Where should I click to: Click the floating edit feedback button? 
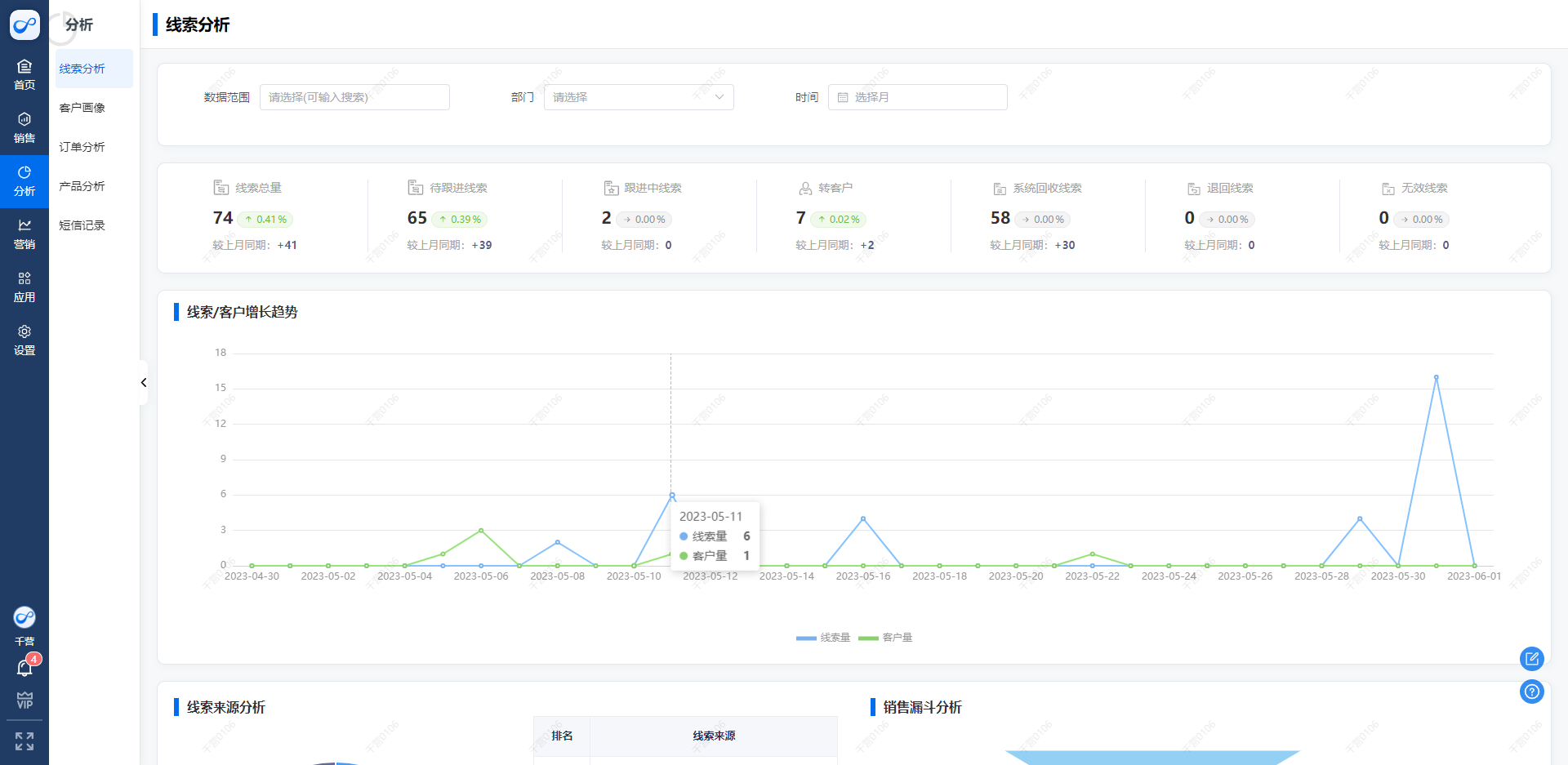point(1531,658)
